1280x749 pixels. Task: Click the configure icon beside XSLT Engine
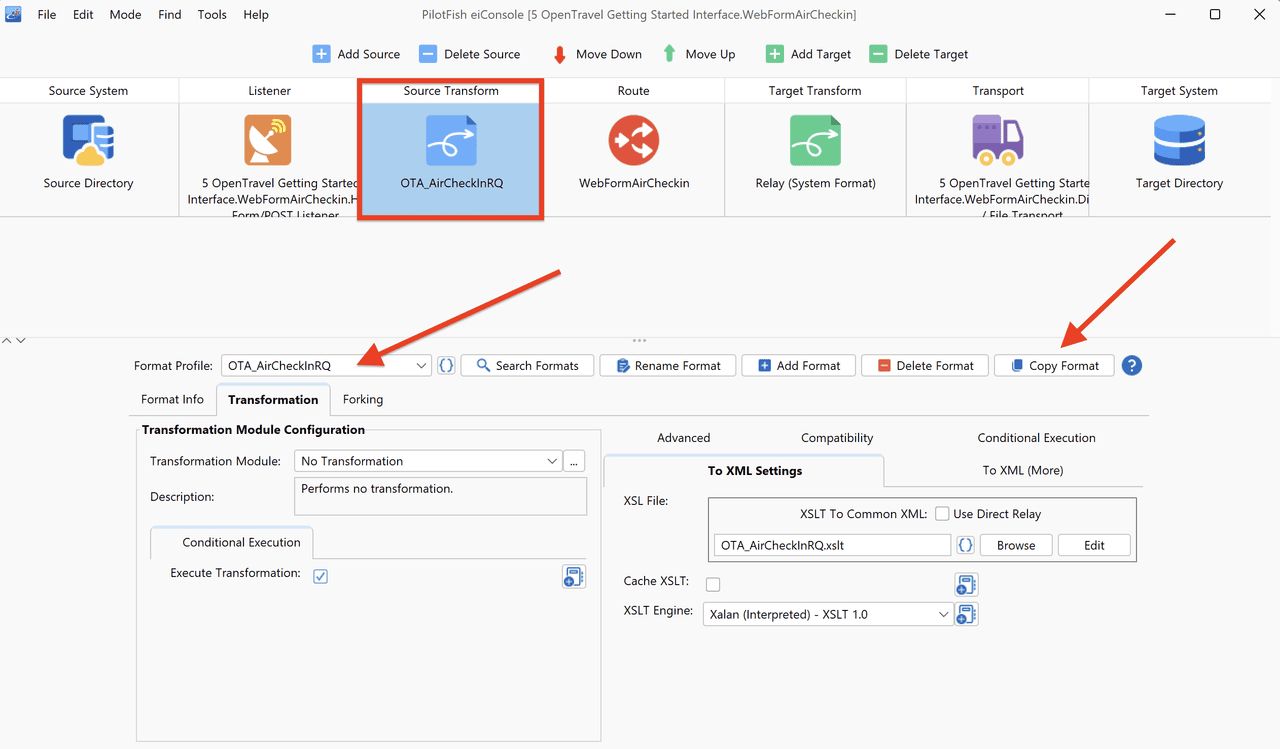pyautogui.click(x=966, y=614)
